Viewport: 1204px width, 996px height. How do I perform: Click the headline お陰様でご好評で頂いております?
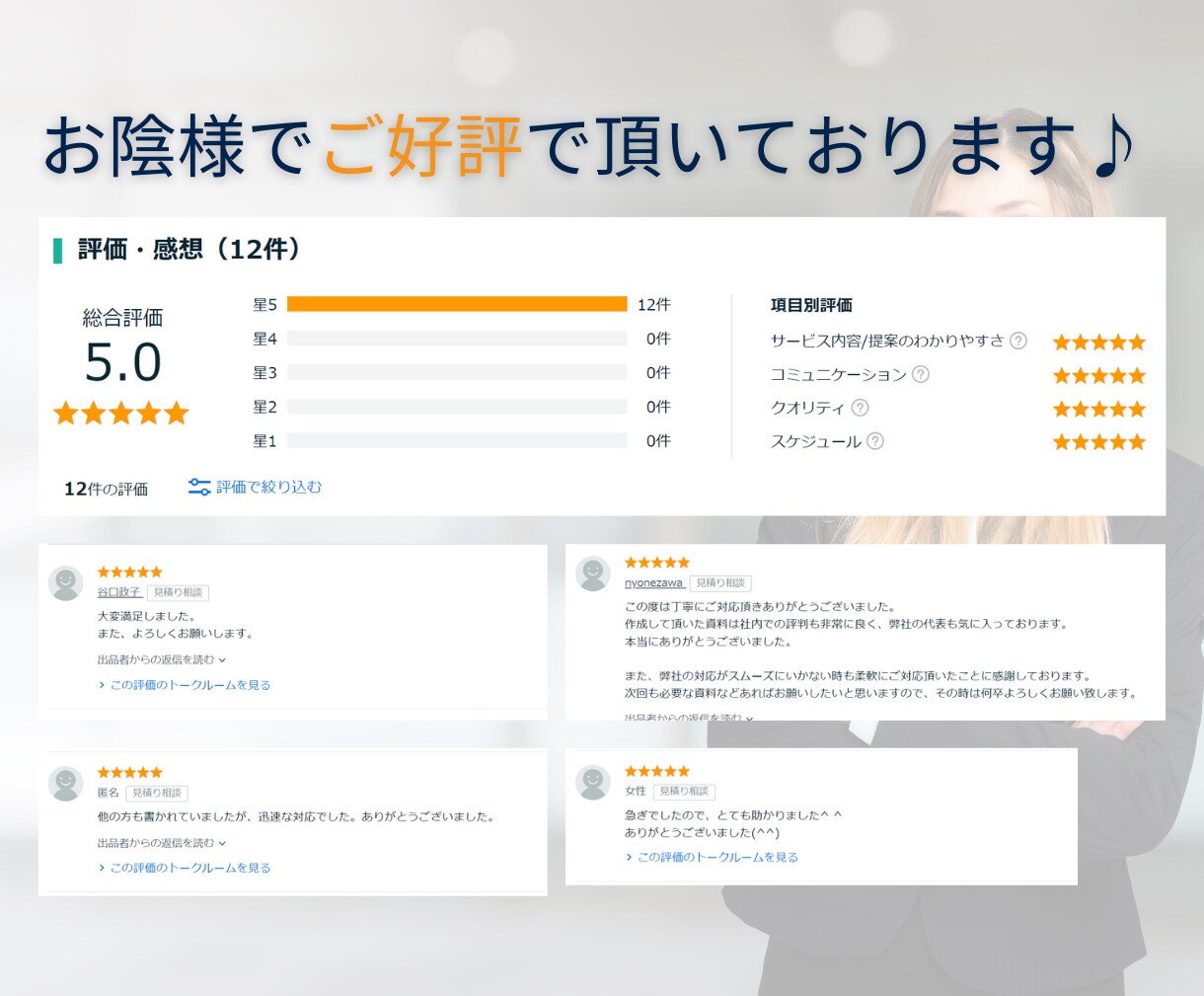(x=589, y=147)
